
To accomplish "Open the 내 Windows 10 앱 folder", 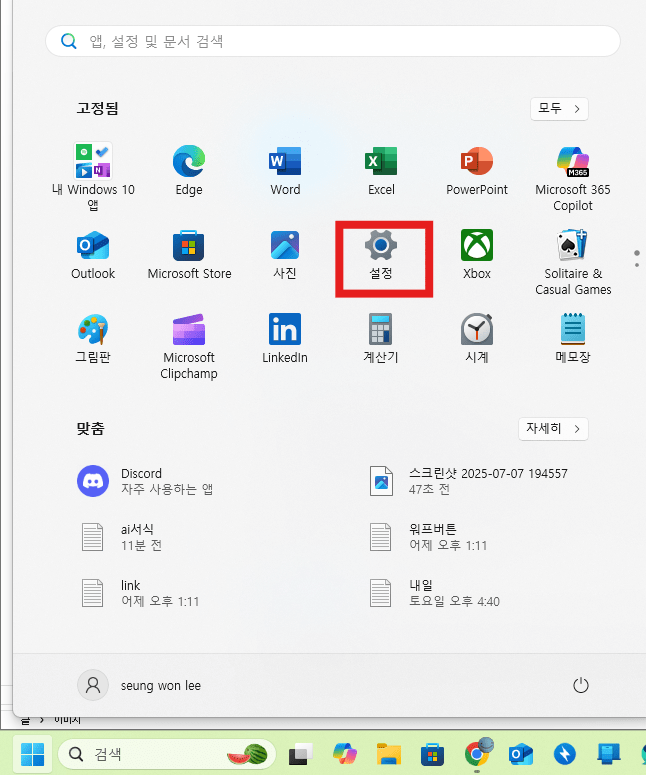I will pos(93,176).
